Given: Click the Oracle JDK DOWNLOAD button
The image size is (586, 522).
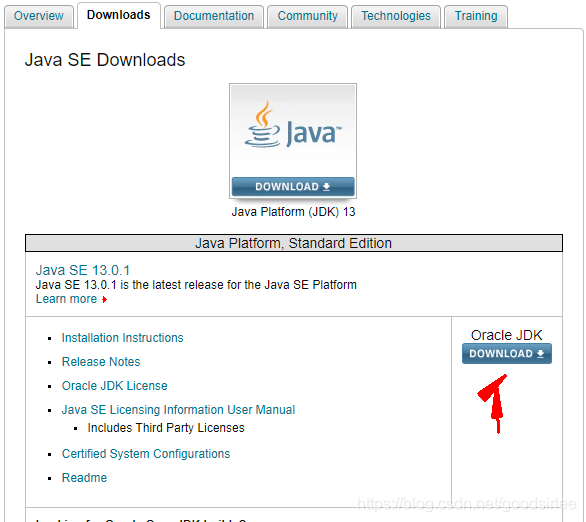Looking at the screenshot, I should point(507,353).
